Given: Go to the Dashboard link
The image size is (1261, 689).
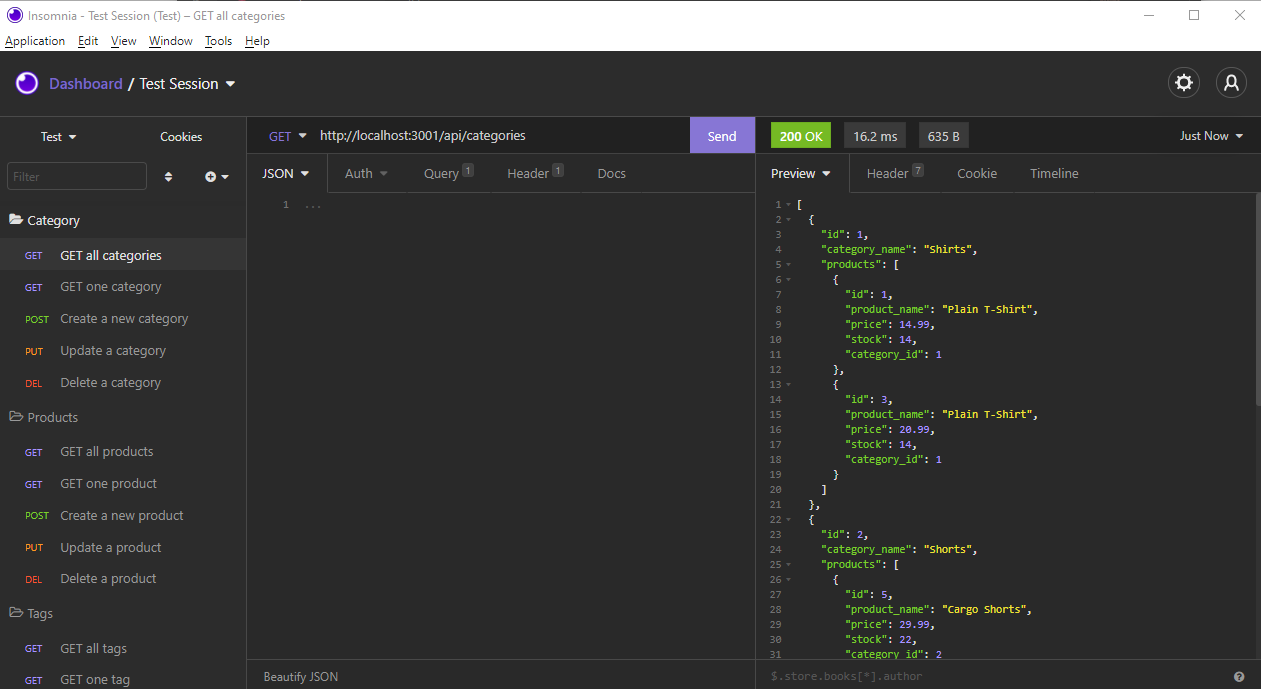Looking at the screenshot, I should pos(86,84).
